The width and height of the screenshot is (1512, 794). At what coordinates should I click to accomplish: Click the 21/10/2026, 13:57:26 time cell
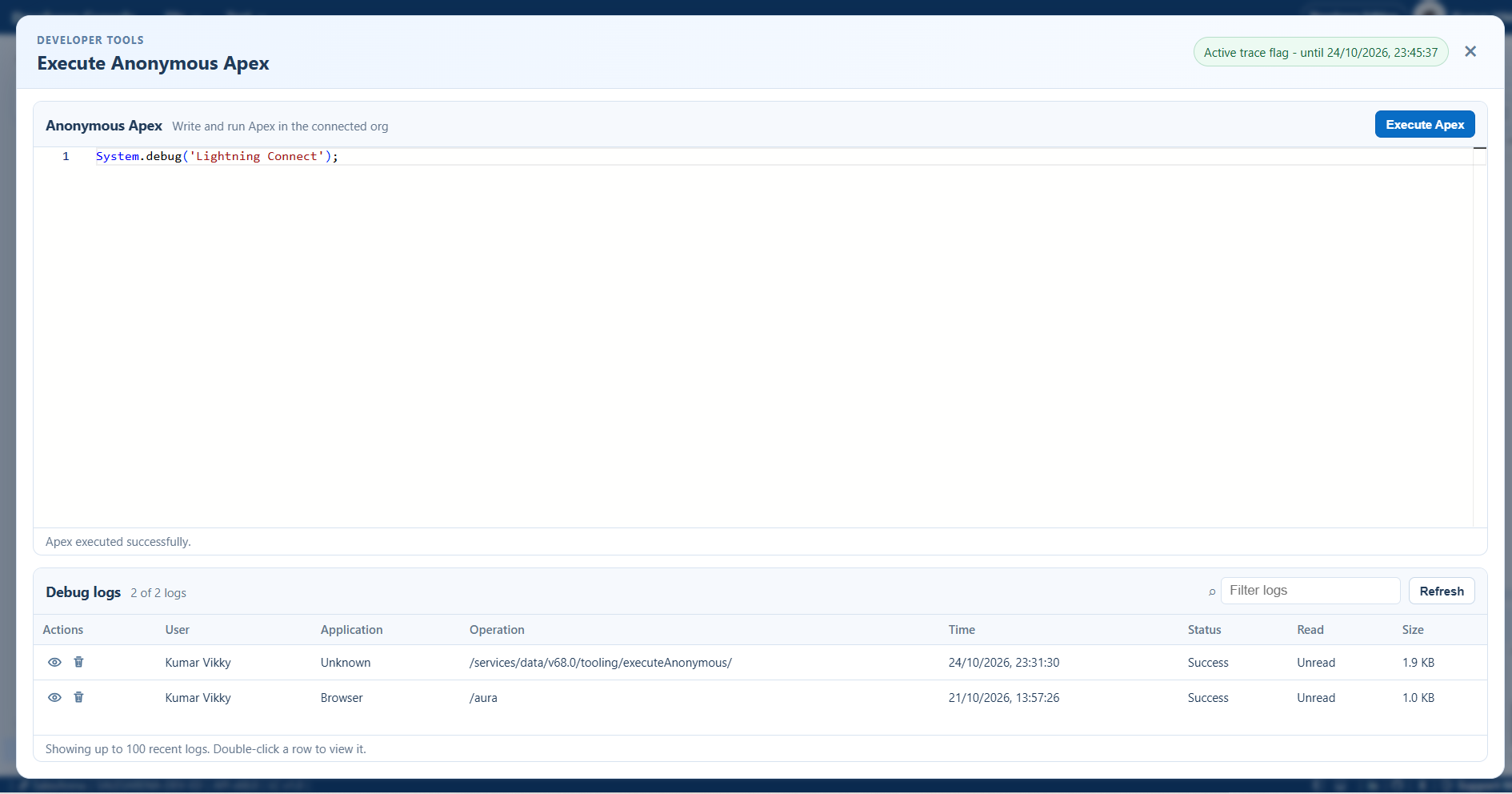[x=1004, y=698]
